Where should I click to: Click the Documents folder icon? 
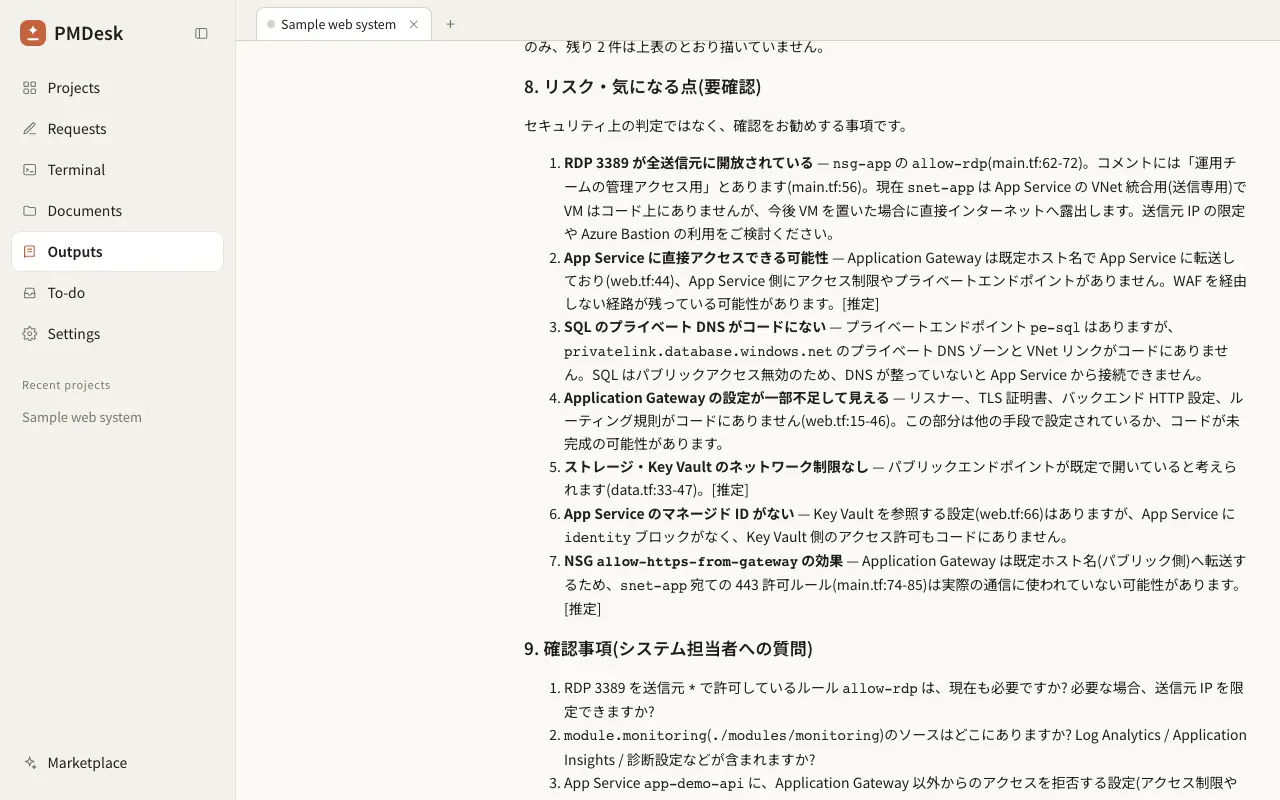pos(30,211)
